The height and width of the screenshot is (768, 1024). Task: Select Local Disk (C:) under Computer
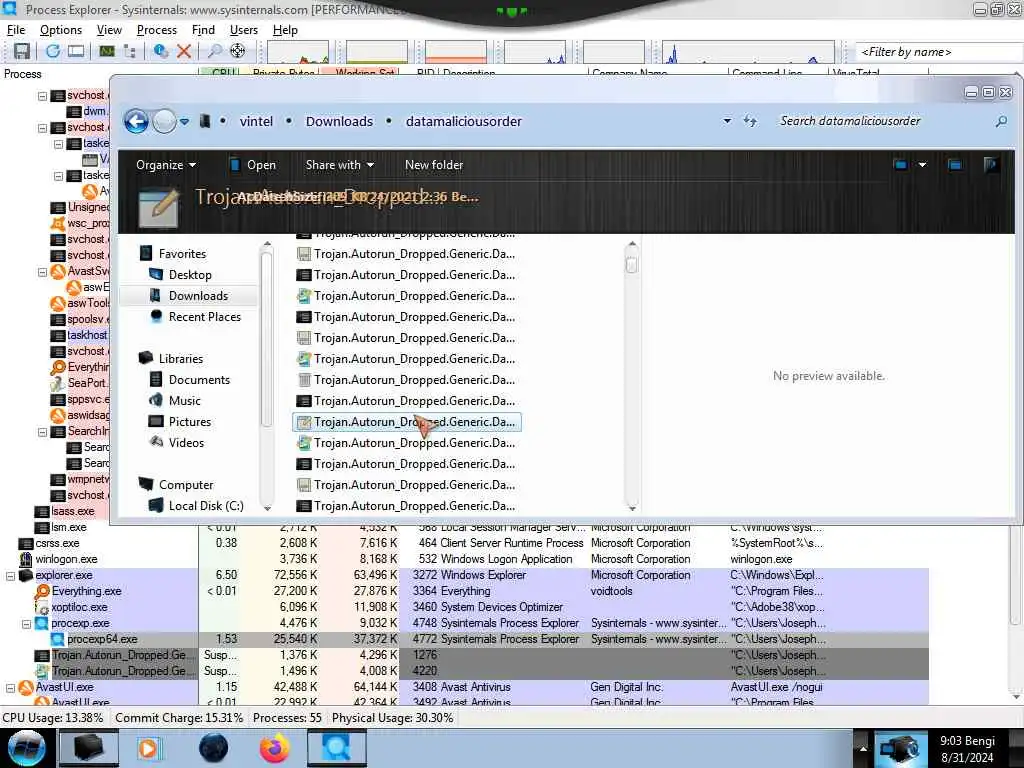[x=206, y=506]
